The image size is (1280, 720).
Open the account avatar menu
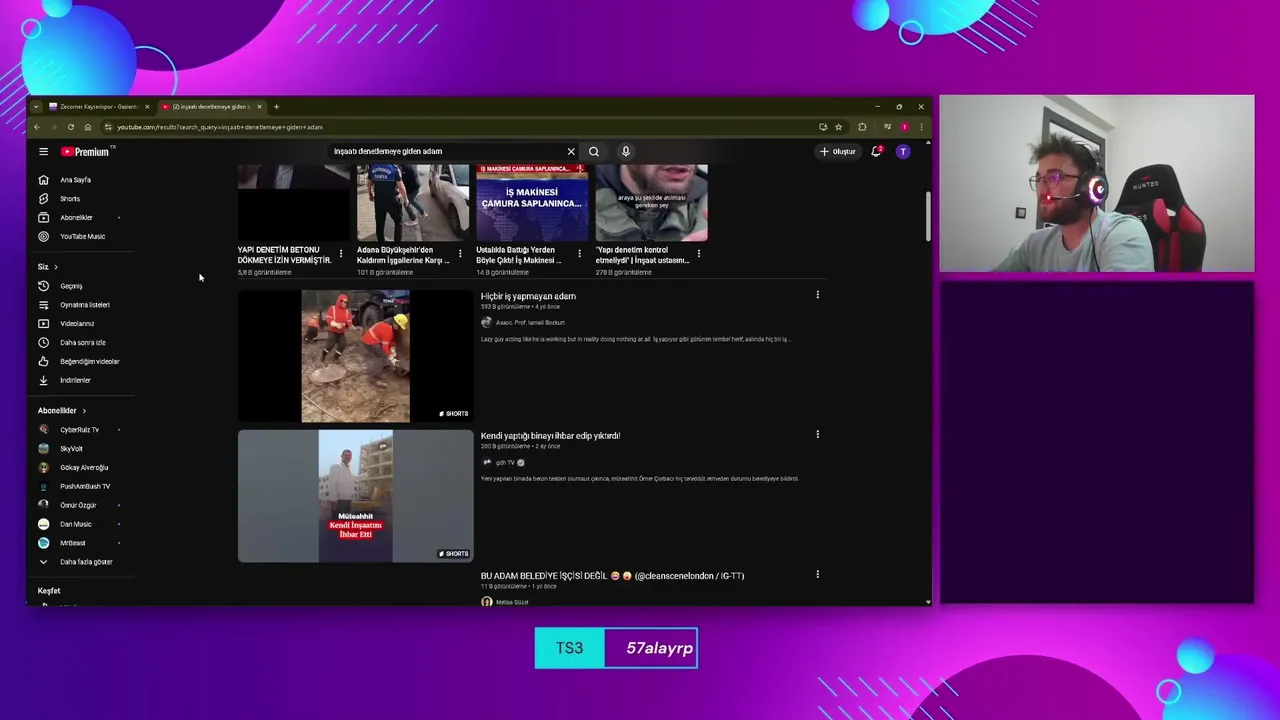point(903,152)
